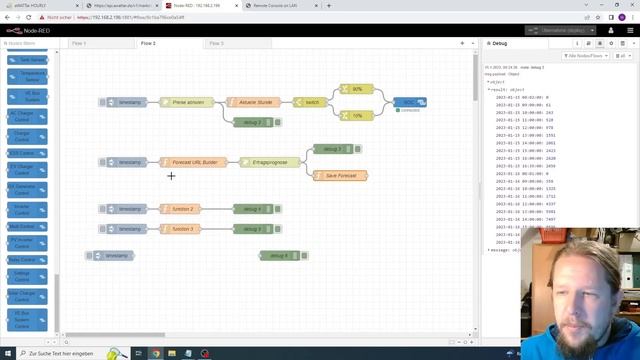
Task: Open Chrome from the Windows taskbar
Action: point(156,353)
